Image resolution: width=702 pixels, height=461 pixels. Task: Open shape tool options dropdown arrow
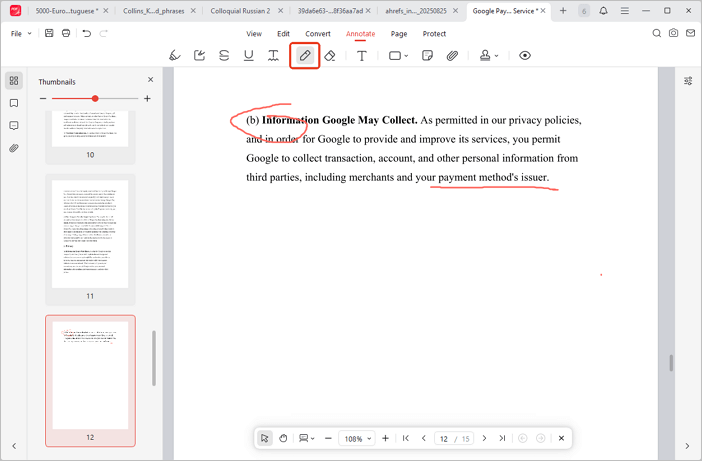pos(406,56)
